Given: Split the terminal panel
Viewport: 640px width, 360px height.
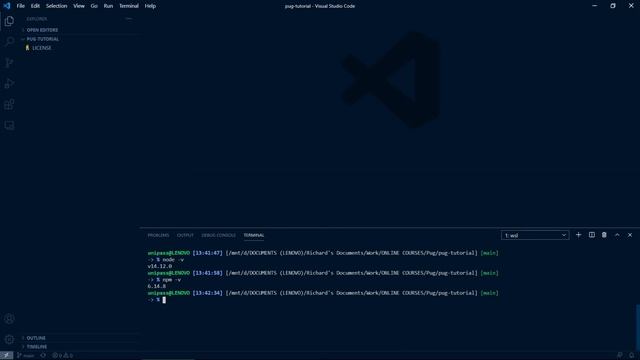Looking at the screenshot, I should tap(591, 235).
